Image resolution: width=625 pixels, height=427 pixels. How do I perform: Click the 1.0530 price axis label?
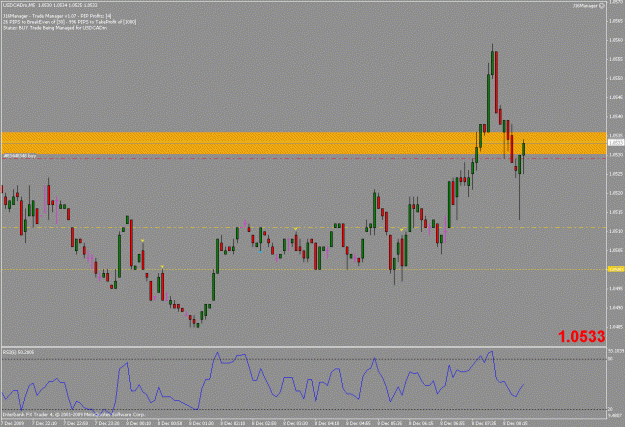pyautogui.click(x=616, y=155)
